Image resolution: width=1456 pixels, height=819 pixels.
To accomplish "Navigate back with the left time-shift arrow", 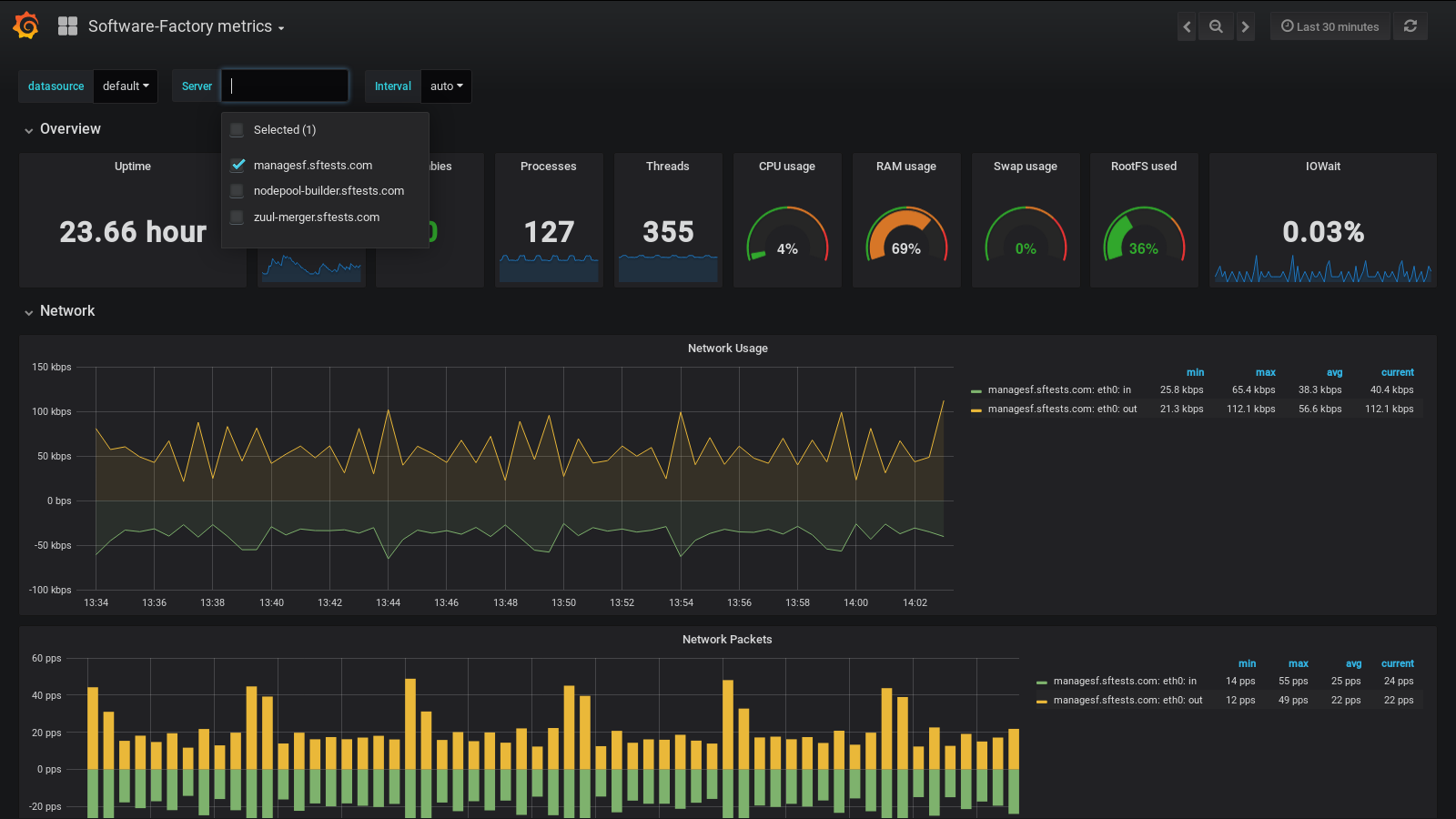I will pyautogui.click(x=1187, y=26).
